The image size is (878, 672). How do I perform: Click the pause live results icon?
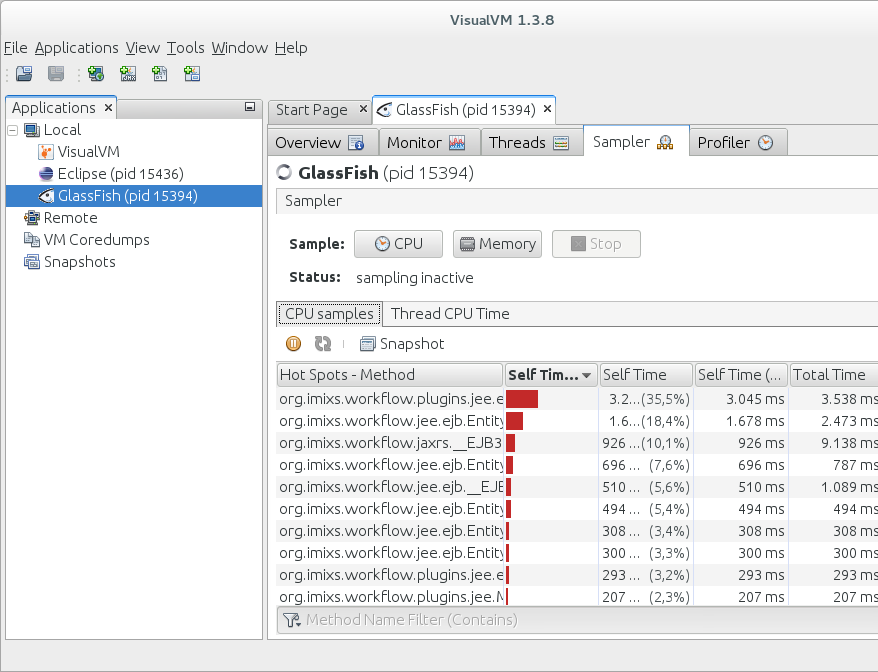pyautogui.click(x=293, y=343)
